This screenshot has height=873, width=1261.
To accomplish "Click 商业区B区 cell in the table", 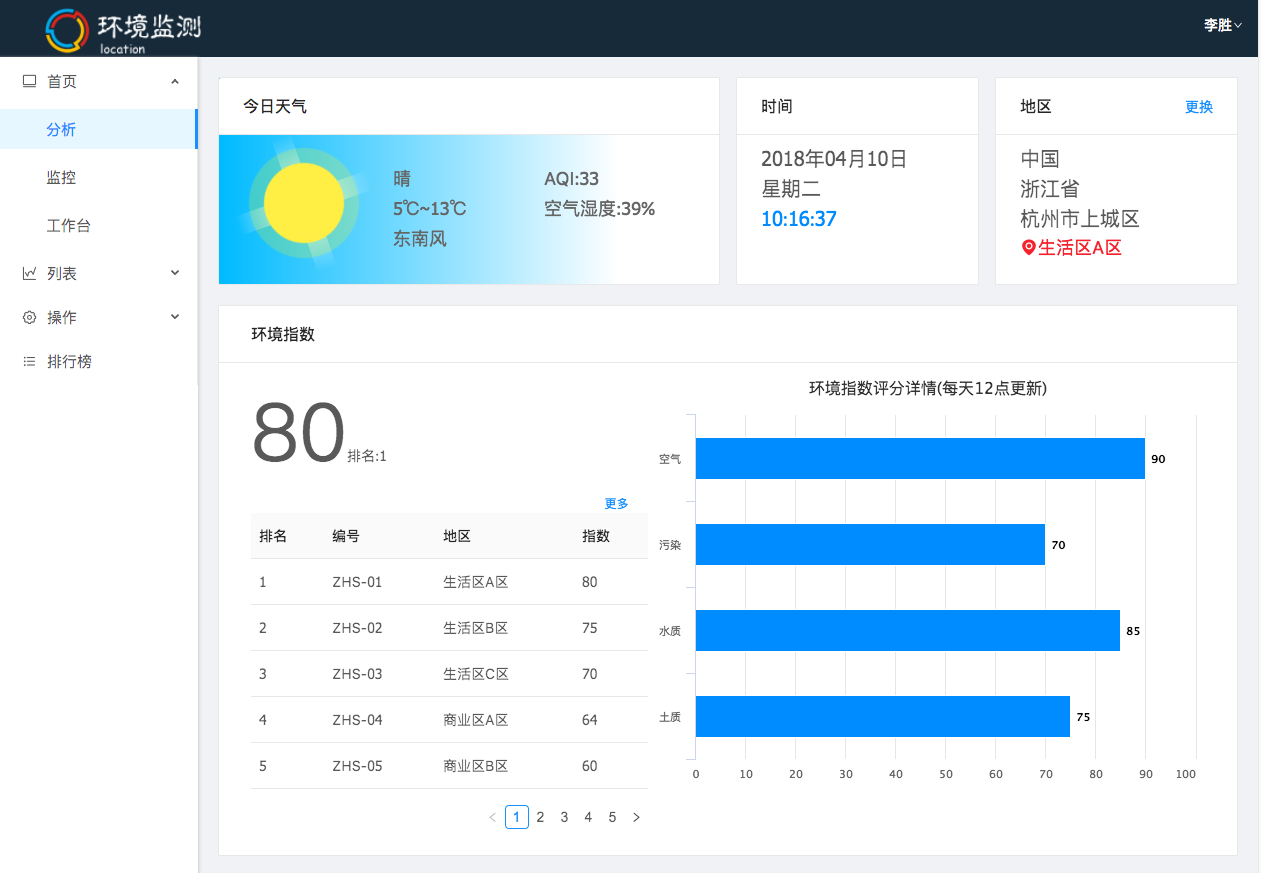I will click(x=476, y=766).
